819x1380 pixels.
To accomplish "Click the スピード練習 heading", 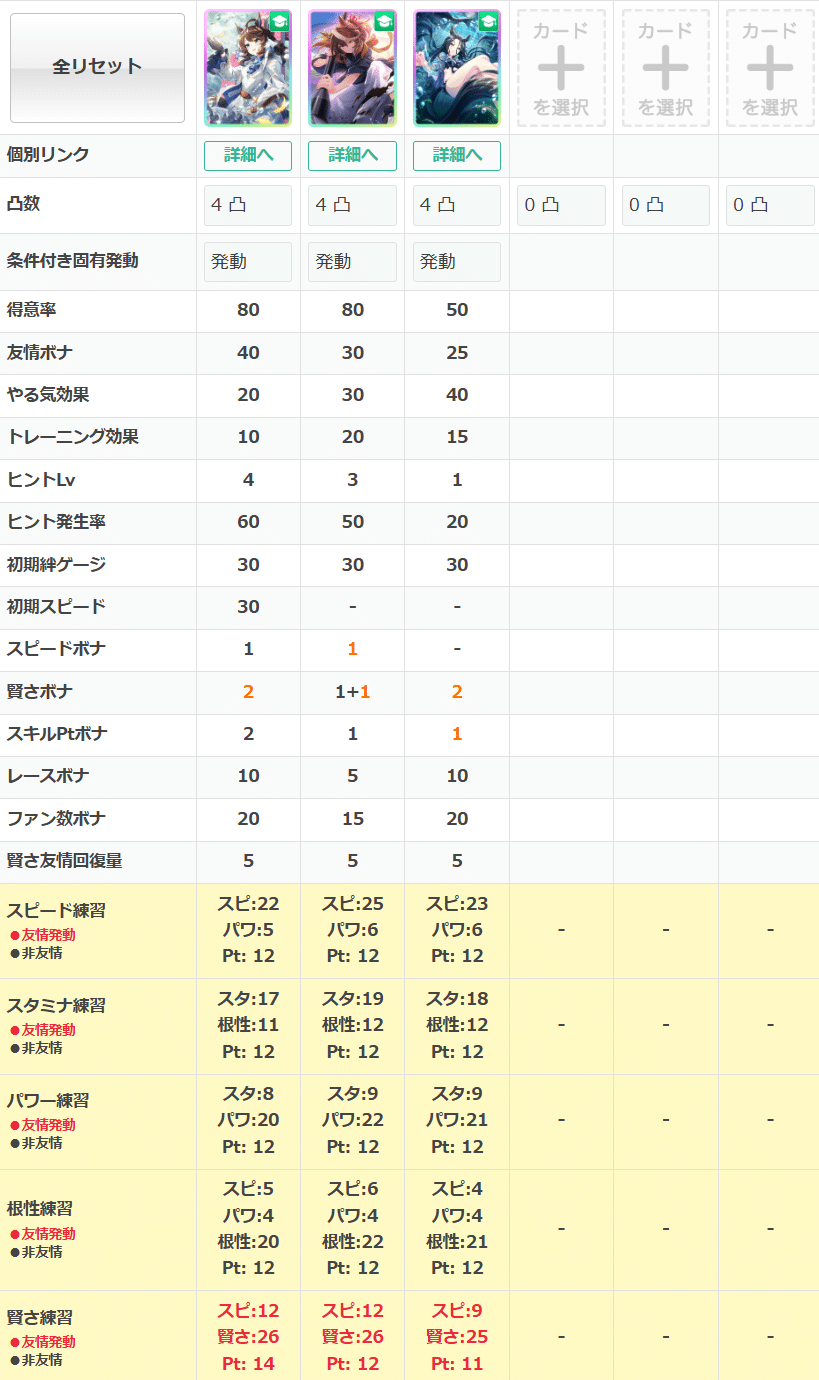I will pos(56,911).
